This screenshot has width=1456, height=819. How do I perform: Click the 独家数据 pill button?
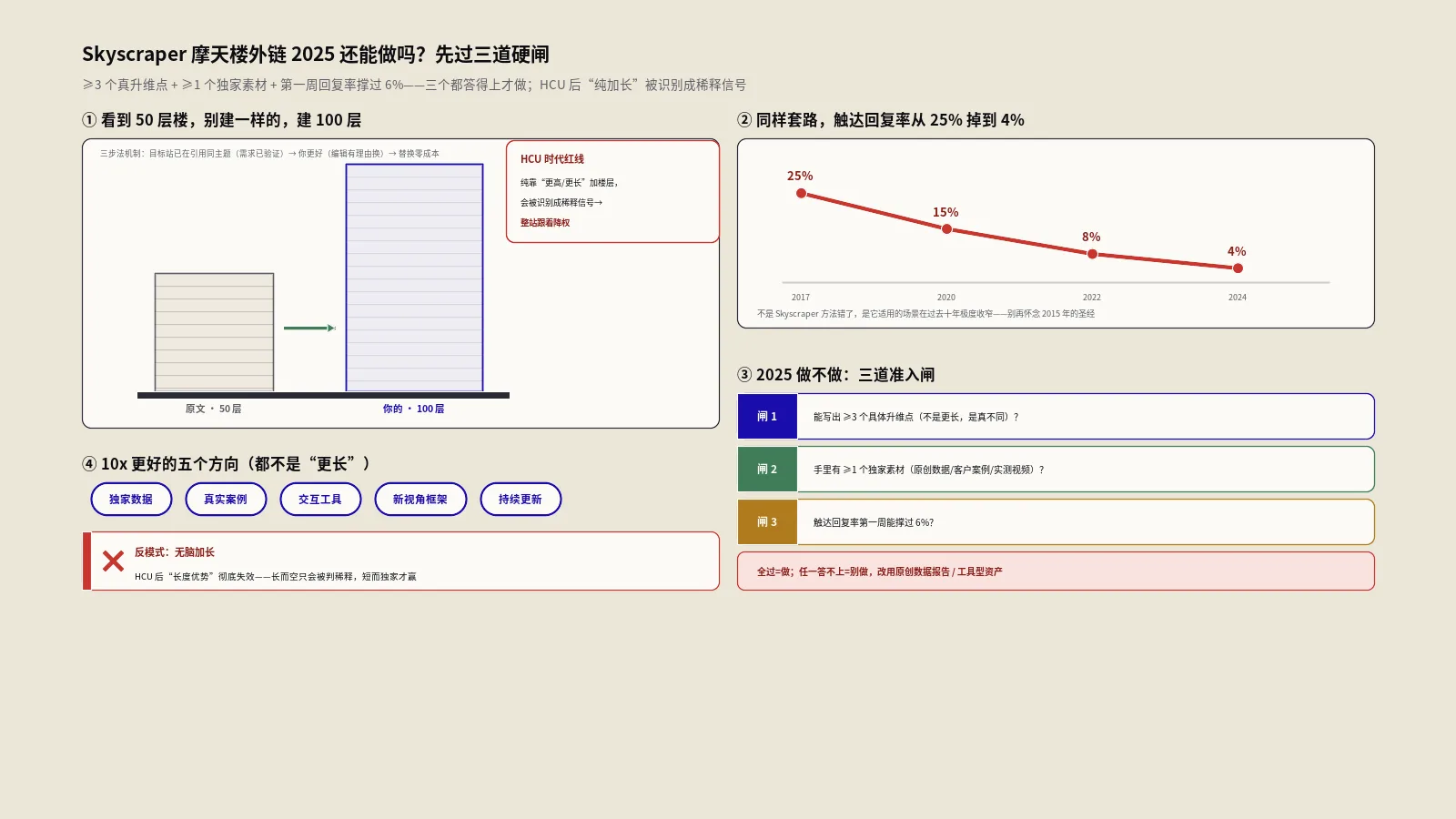click(x=131, y=499)
